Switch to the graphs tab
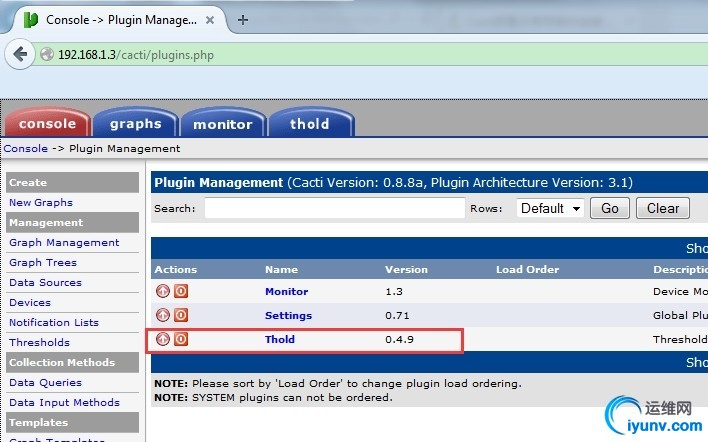708x442 pixels. tap(135, 123)
